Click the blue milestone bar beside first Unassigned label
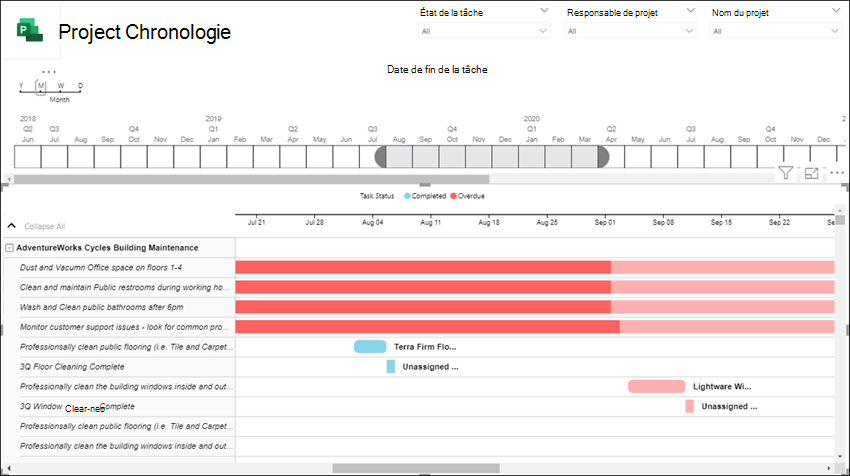The width and height of the screenshot is (850, 476). coord(391,366)
